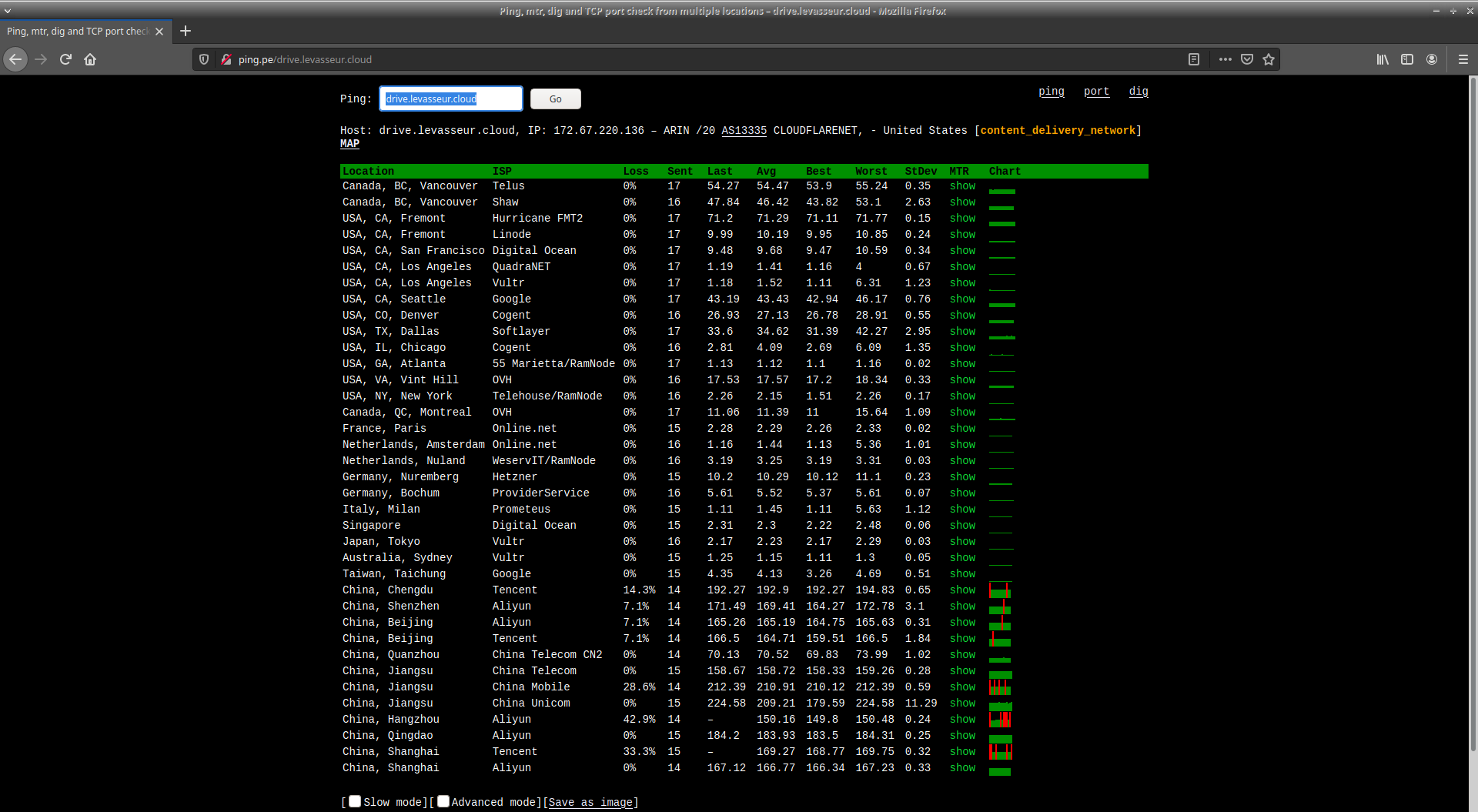
Task: Switch to the dig tool
Action: point(1139,92)
